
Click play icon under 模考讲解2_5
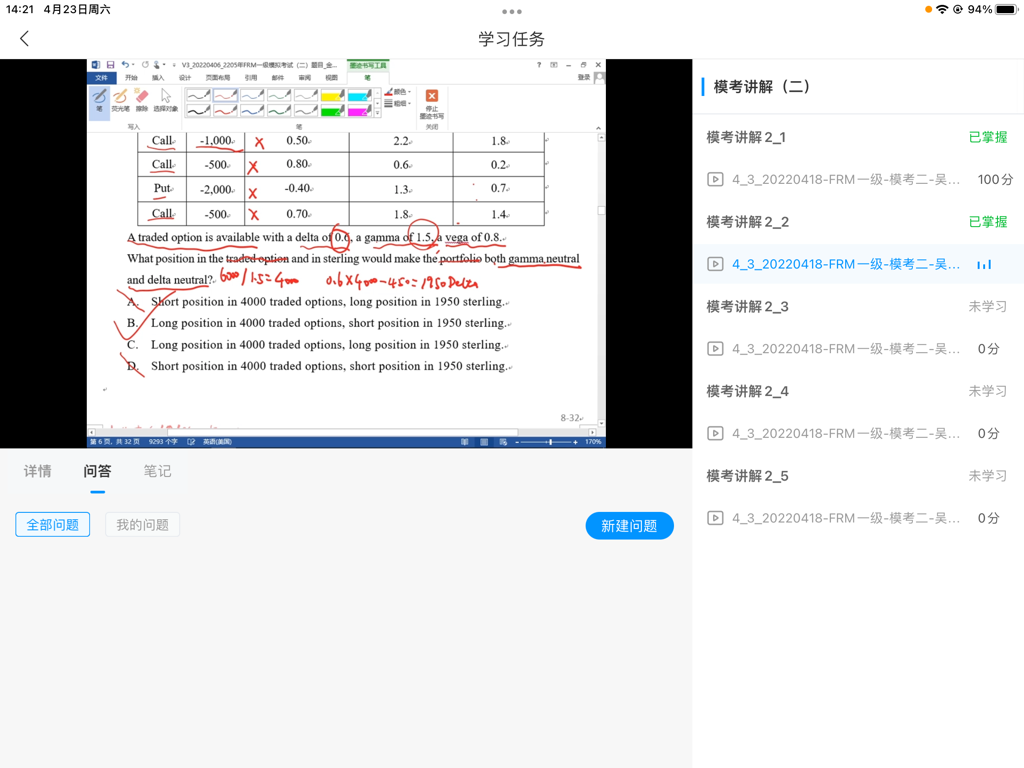715,518
